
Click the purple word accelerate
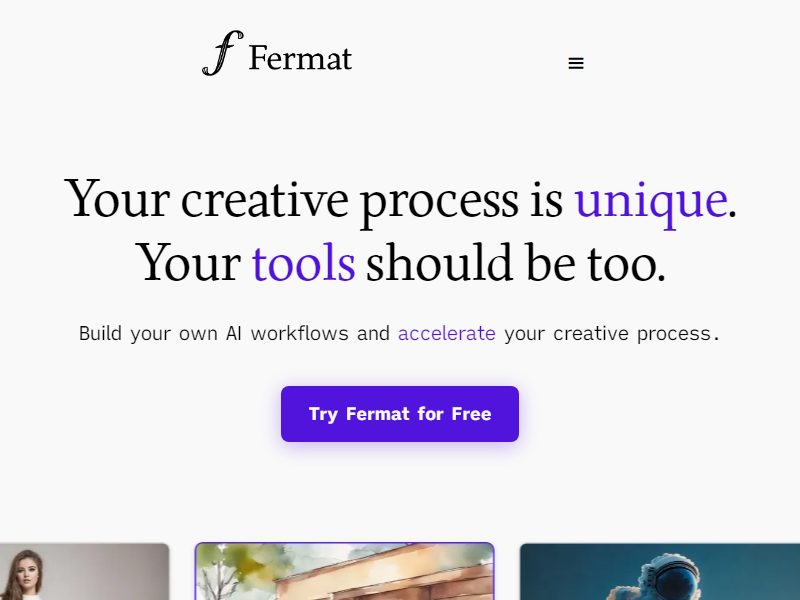click(x=446, y=333)
